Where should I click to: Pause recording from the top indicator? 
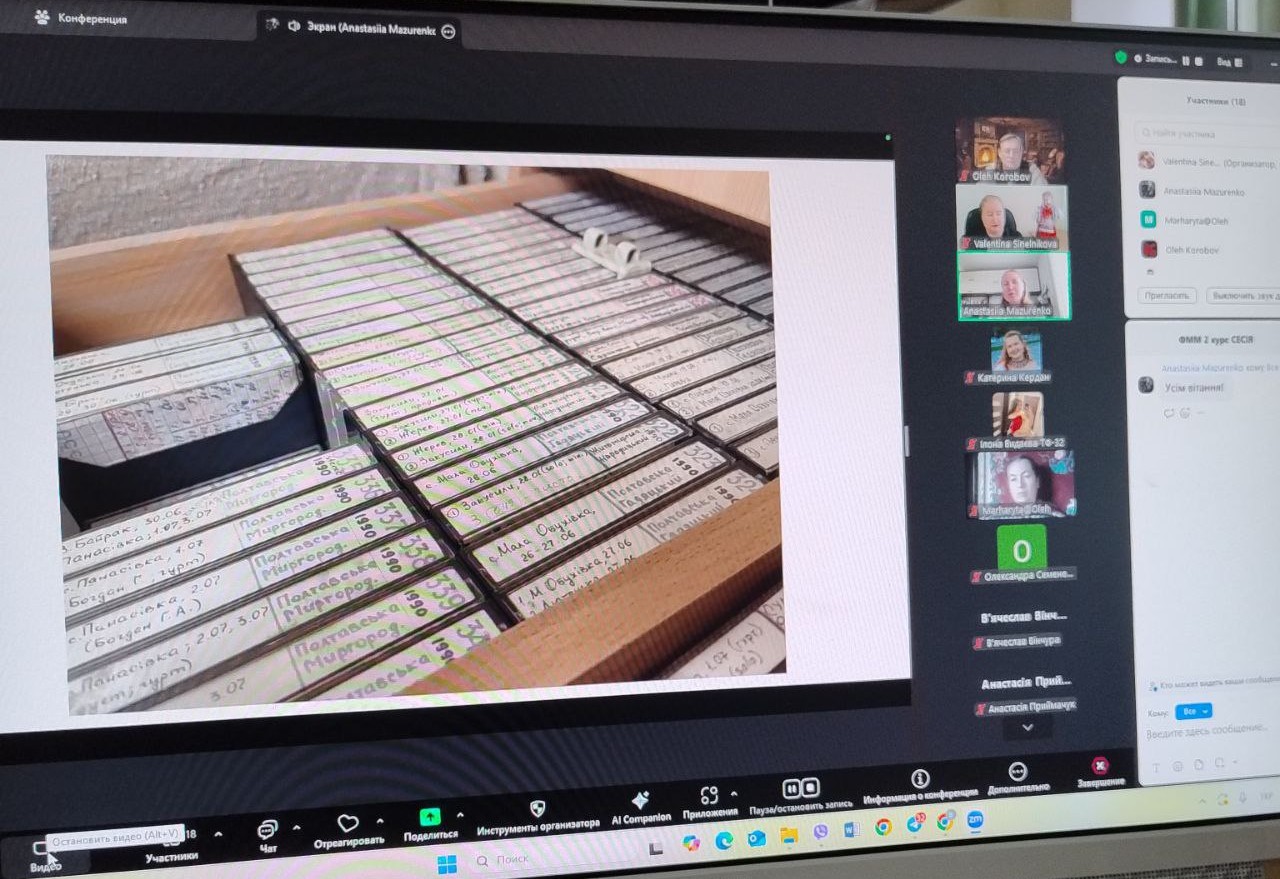[x=1185, y=60]
